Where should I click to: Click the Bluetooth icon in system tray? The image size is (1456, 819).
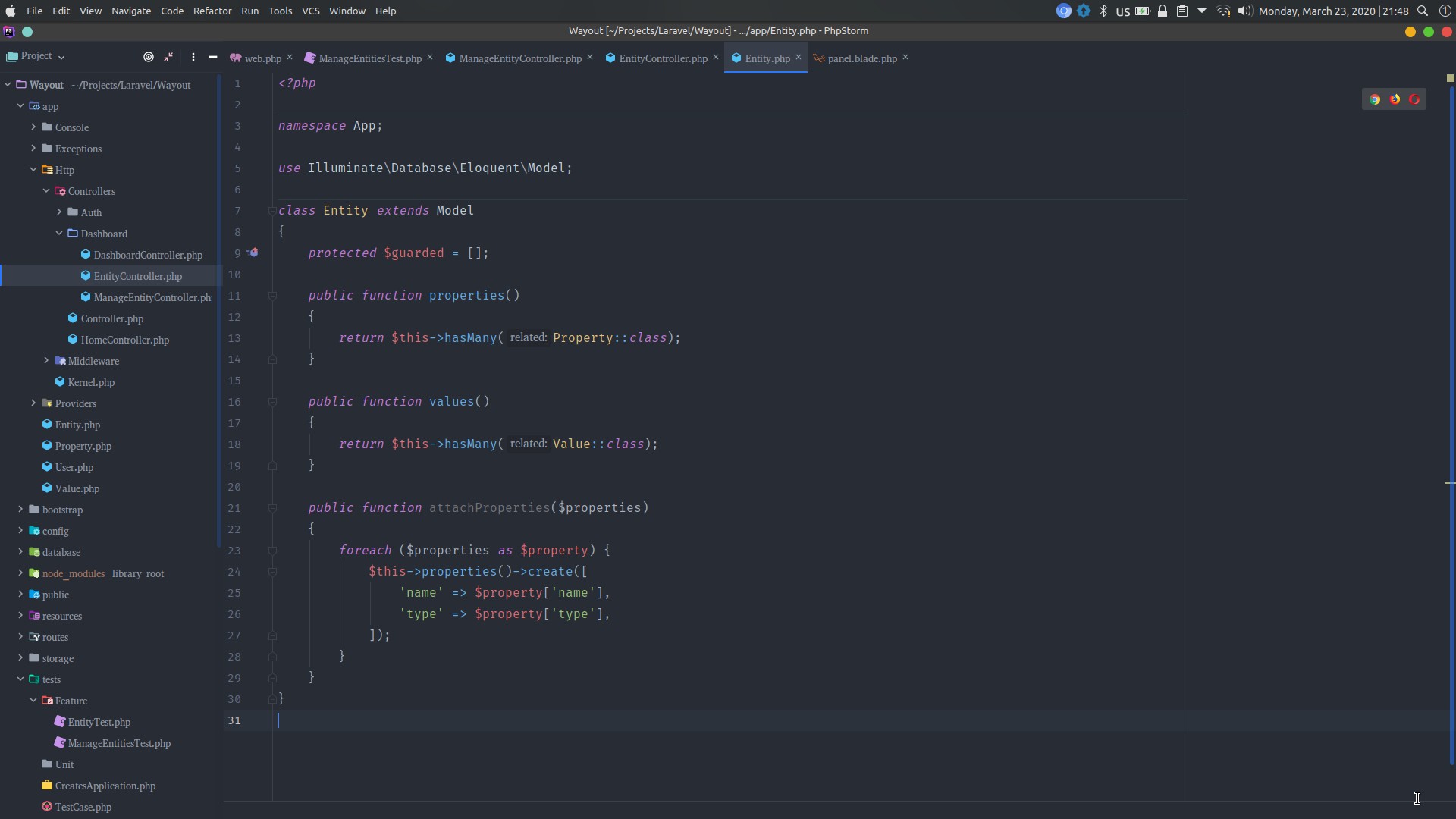pos(1103,11)
